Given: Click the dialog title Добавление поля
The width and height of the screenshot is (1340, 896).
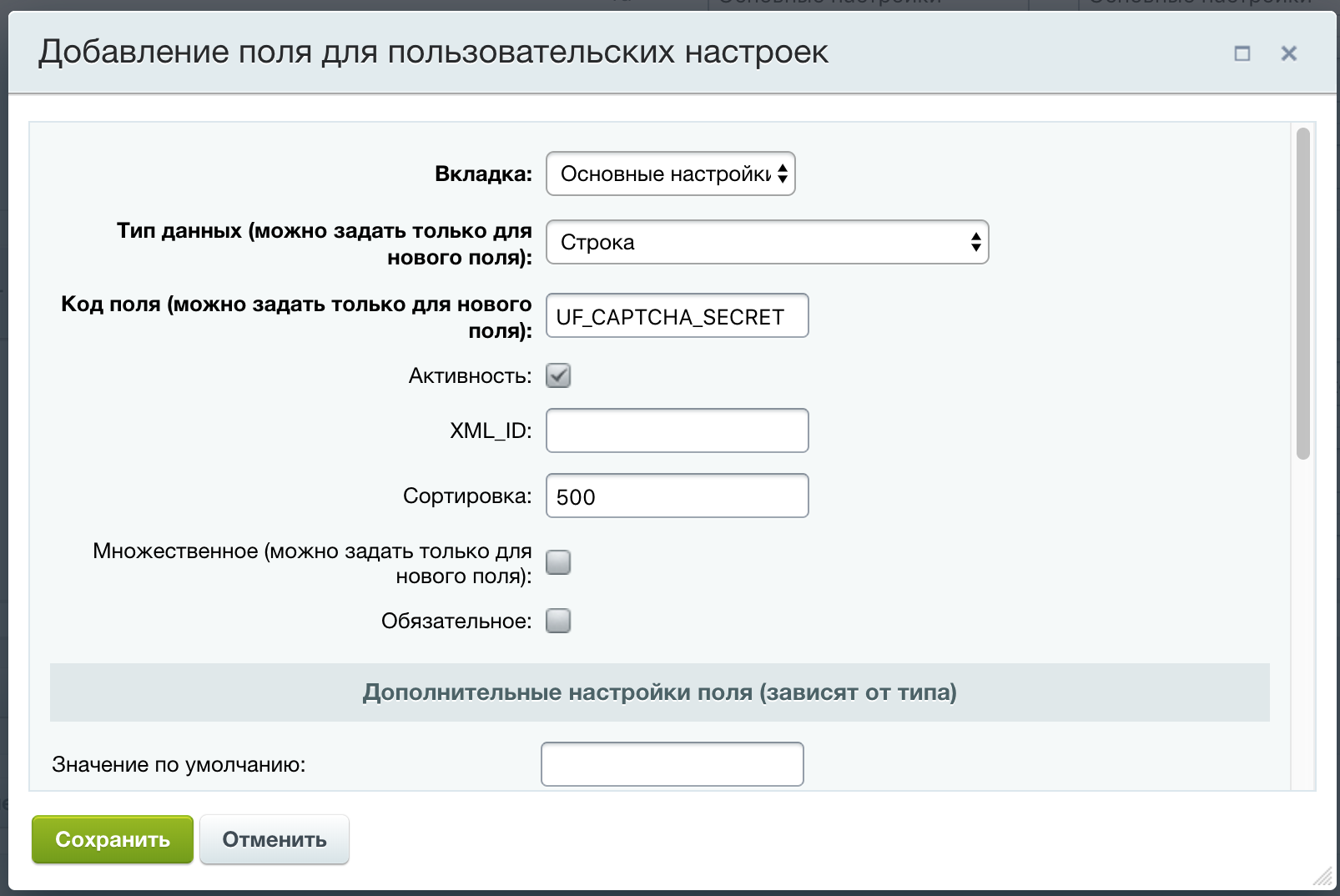Looking at the screenshot, I should 433,52.
